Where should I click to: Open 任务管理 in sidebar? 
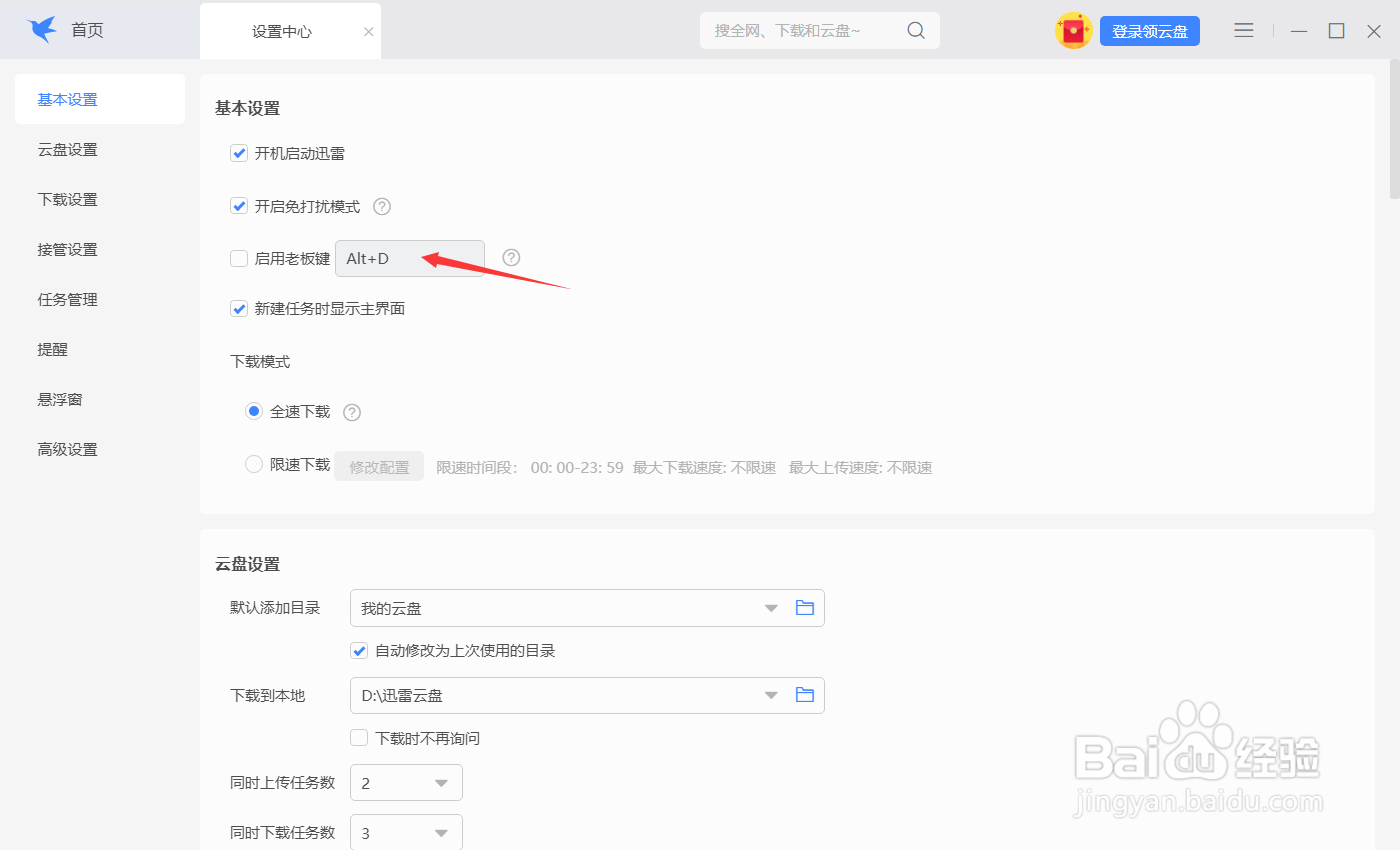point(100,299)
